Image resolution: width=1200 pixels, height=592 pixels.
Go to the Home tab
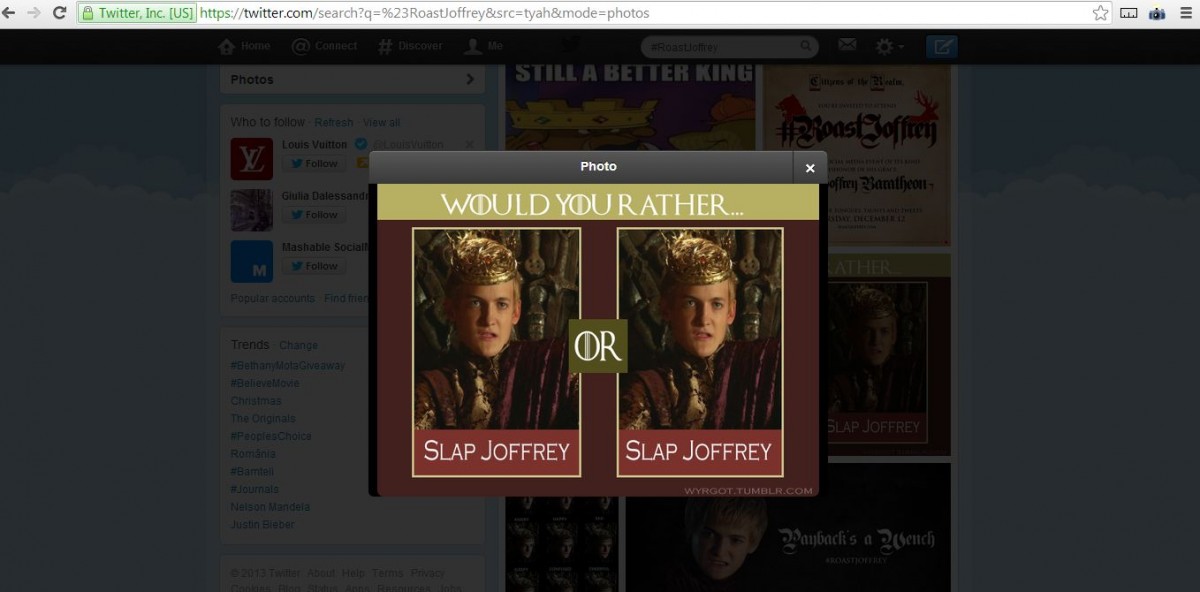pyautogui.click(x=244, y=46)
